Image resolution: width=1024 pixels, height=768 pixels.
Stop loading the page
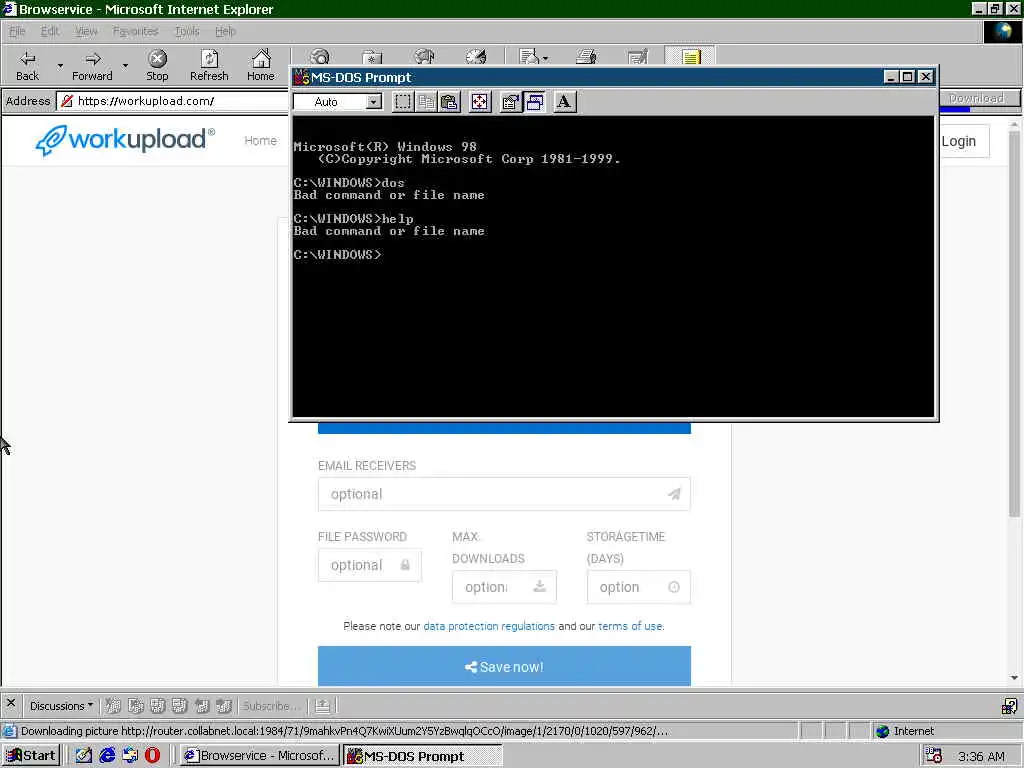pyautogui.click(x=157, y=66)
